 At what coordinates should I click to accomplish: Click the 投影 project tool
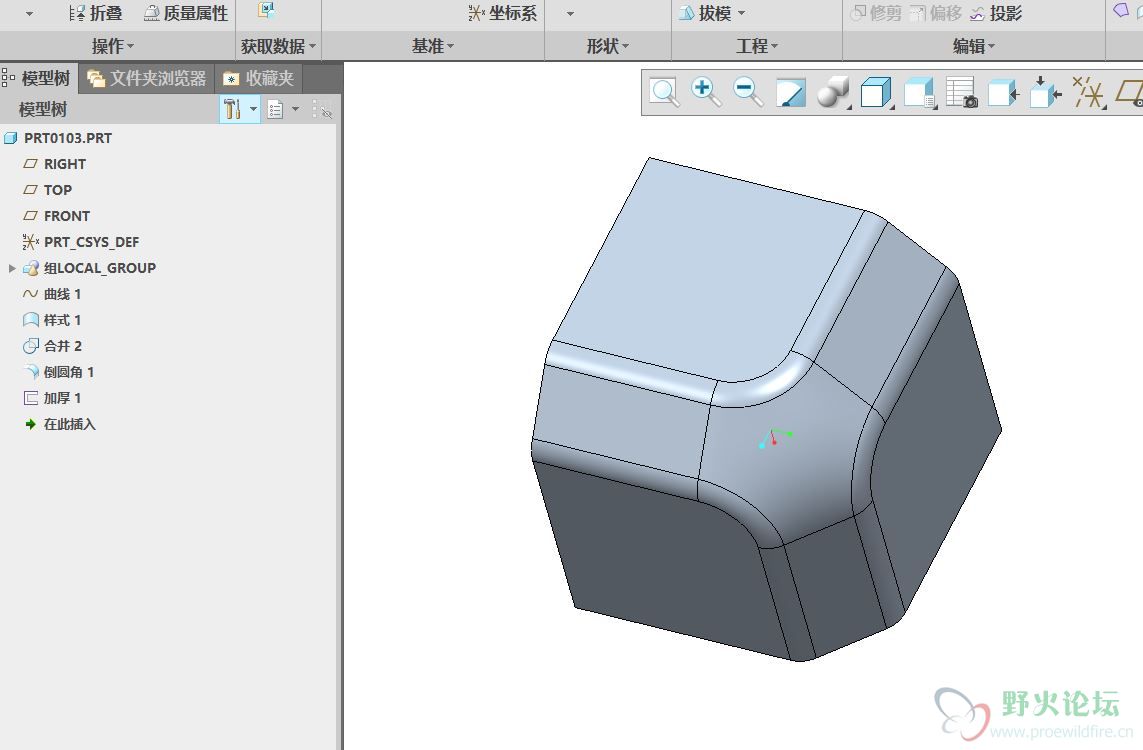tap(996, 13)
